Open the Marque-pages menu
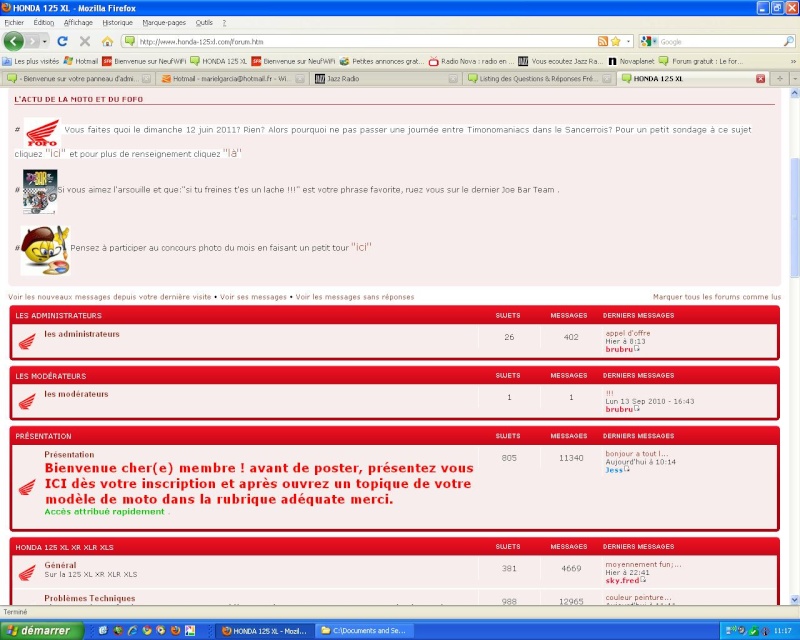 [x=164, y=22]
